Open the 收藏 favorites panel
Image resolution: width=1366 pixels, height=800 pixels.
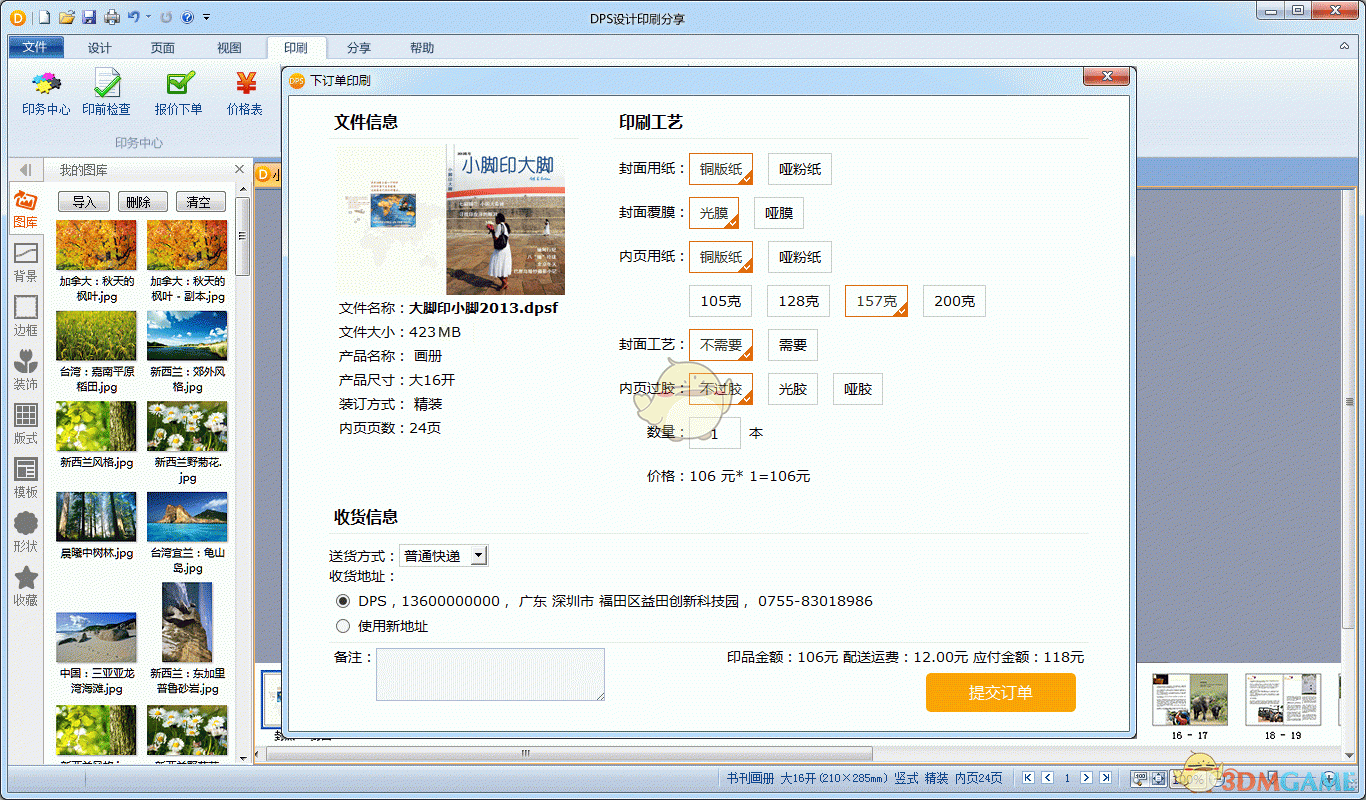[x=25, y=584]
